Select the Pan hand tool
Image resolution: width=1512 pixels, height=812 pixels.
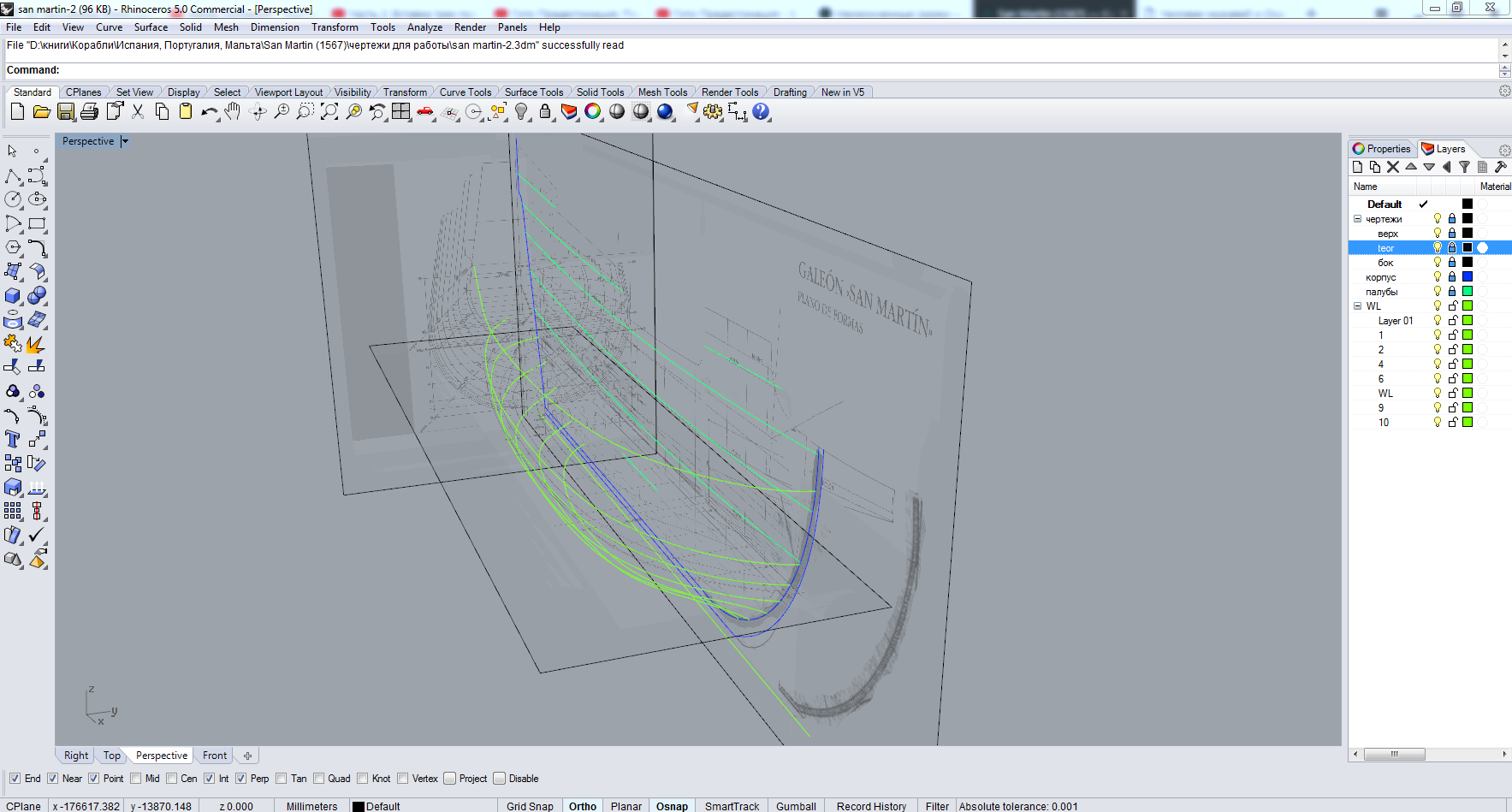[233, 112]
